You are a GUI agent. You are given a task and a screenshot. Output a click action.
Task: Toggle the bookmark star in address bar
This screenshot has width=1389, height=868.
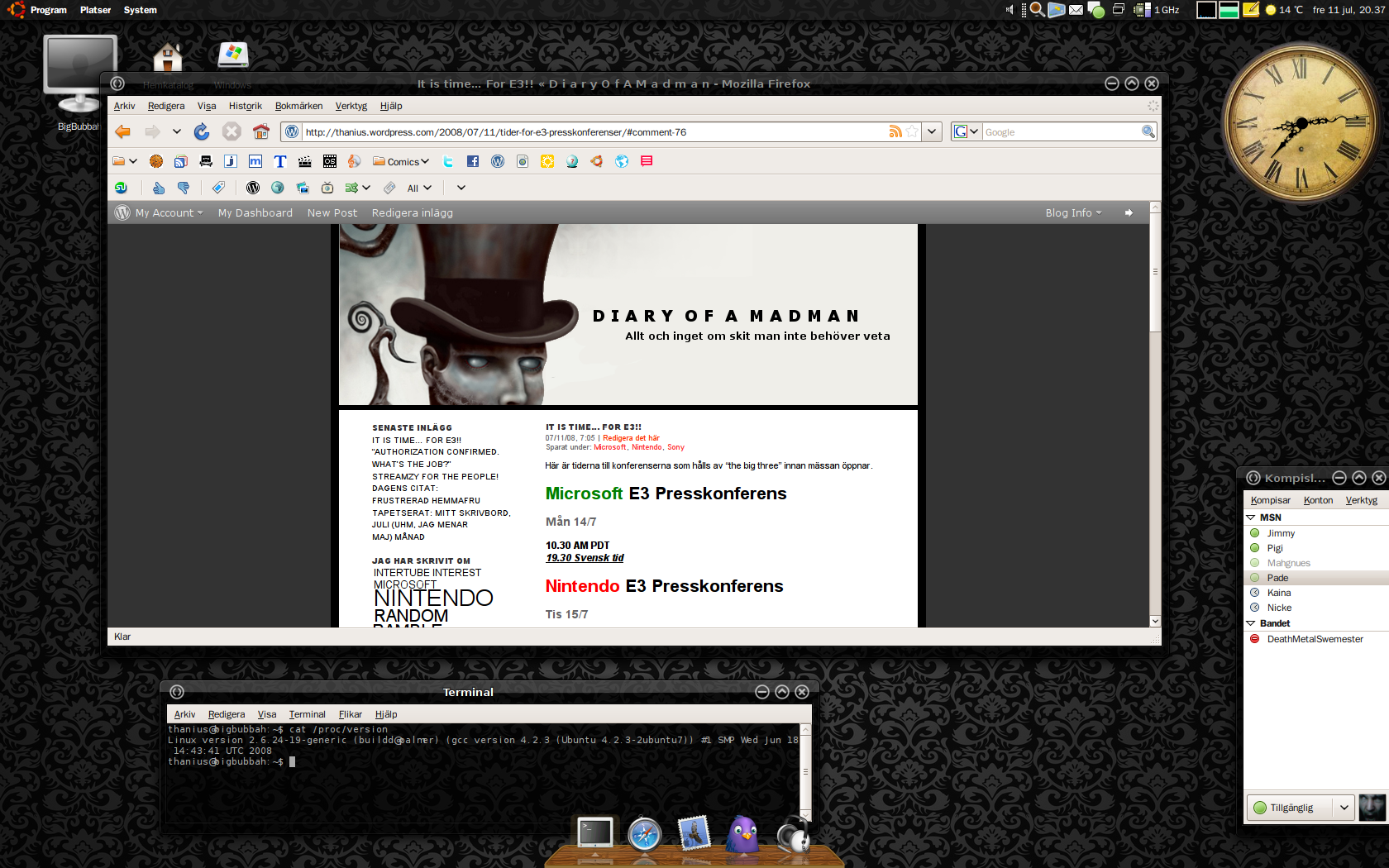(912, 132)
